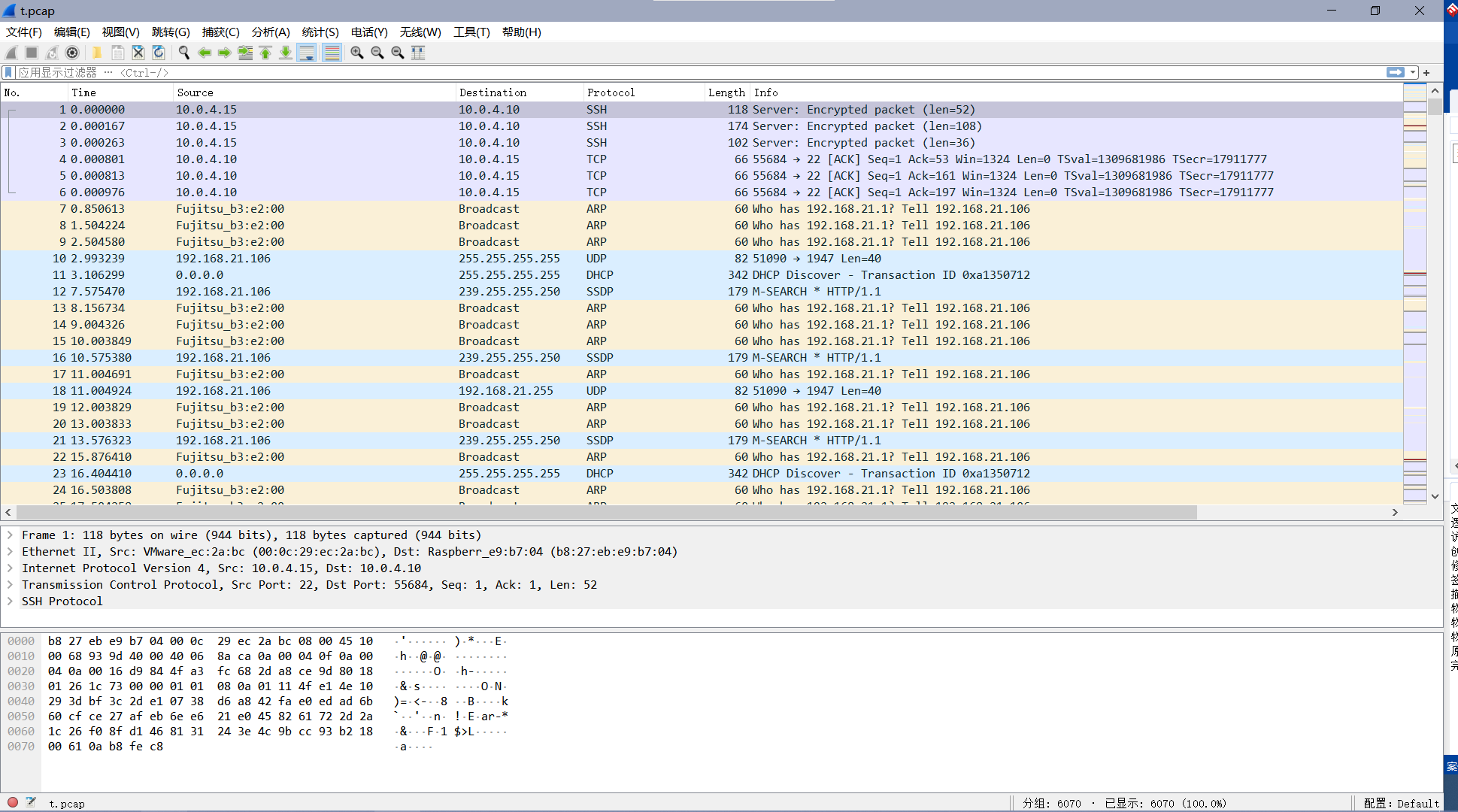
Task: Select packet 18 UDP to 192.168.21.255
Action: pos(701,391)
